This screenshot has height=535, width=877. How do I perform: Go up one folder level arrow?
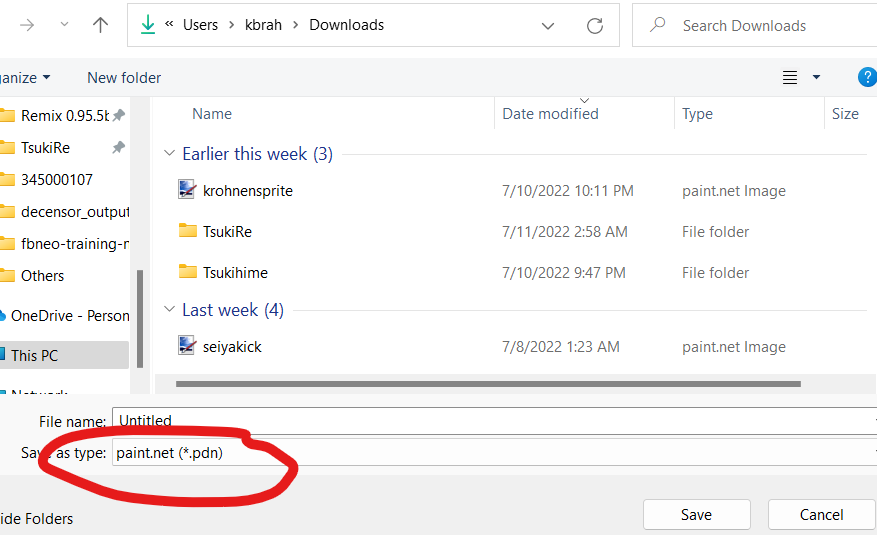[x=100, y=25]
